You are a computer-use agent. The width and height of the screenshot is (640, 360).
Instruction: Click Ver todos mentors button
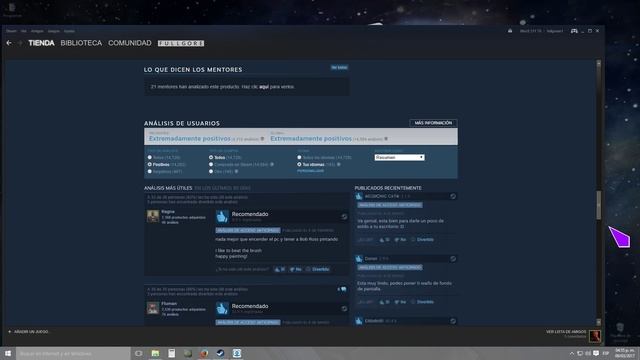[x=339, y=67]
